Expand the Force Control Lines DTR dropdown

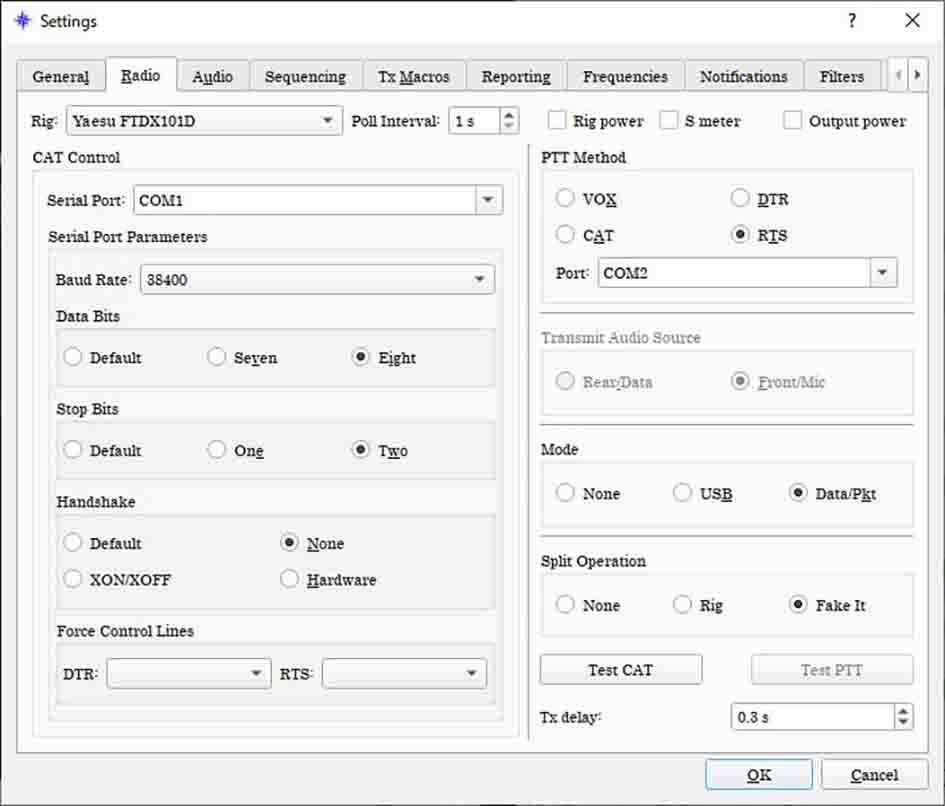point(188,673)
